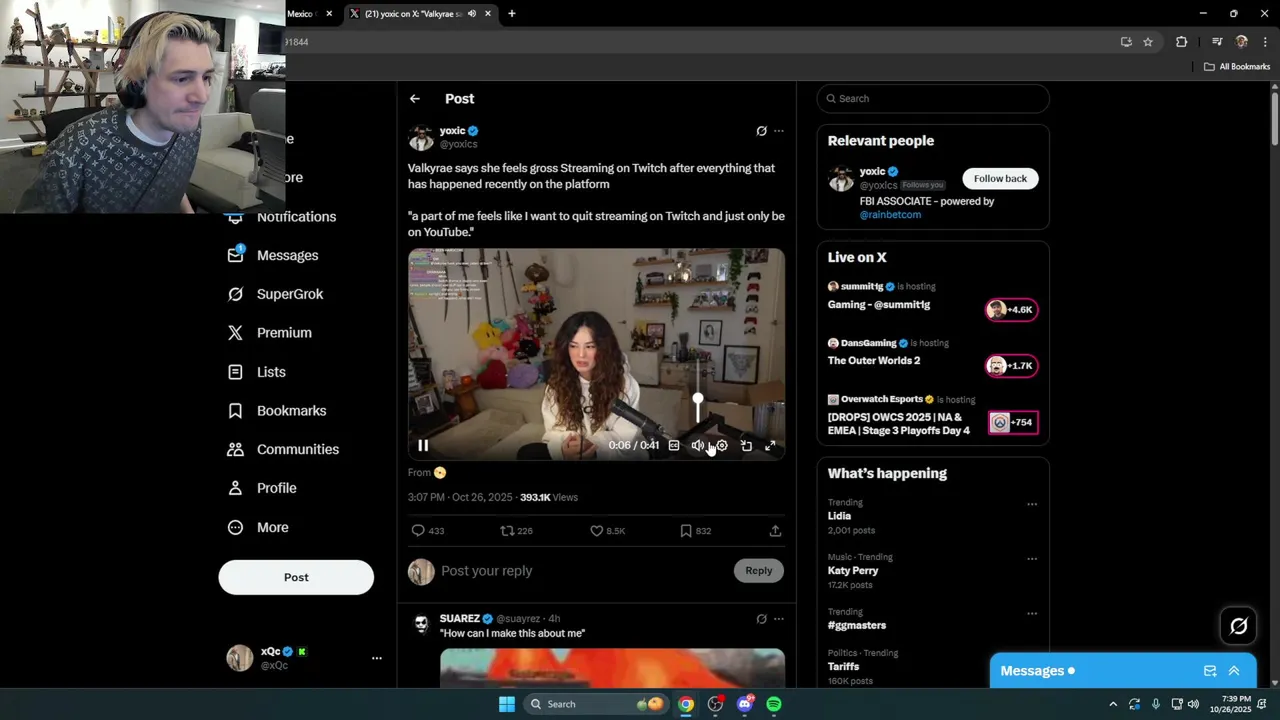The width and height of the screenshot is (1280, 720).
Task: Compose new message from Messages drawer
Action: [x=1210, y=671]
